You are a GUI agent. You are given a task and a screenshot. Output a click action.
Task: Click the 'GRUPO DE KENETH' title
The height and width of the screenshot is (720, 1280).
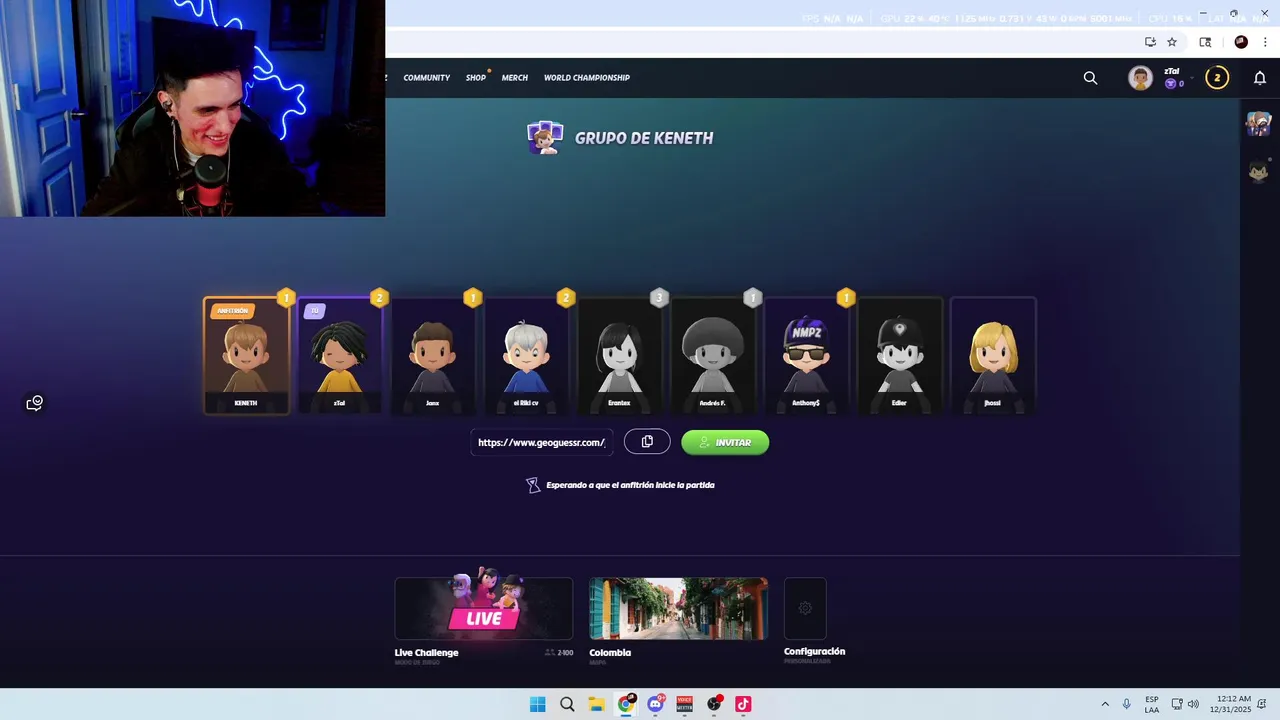644,138
